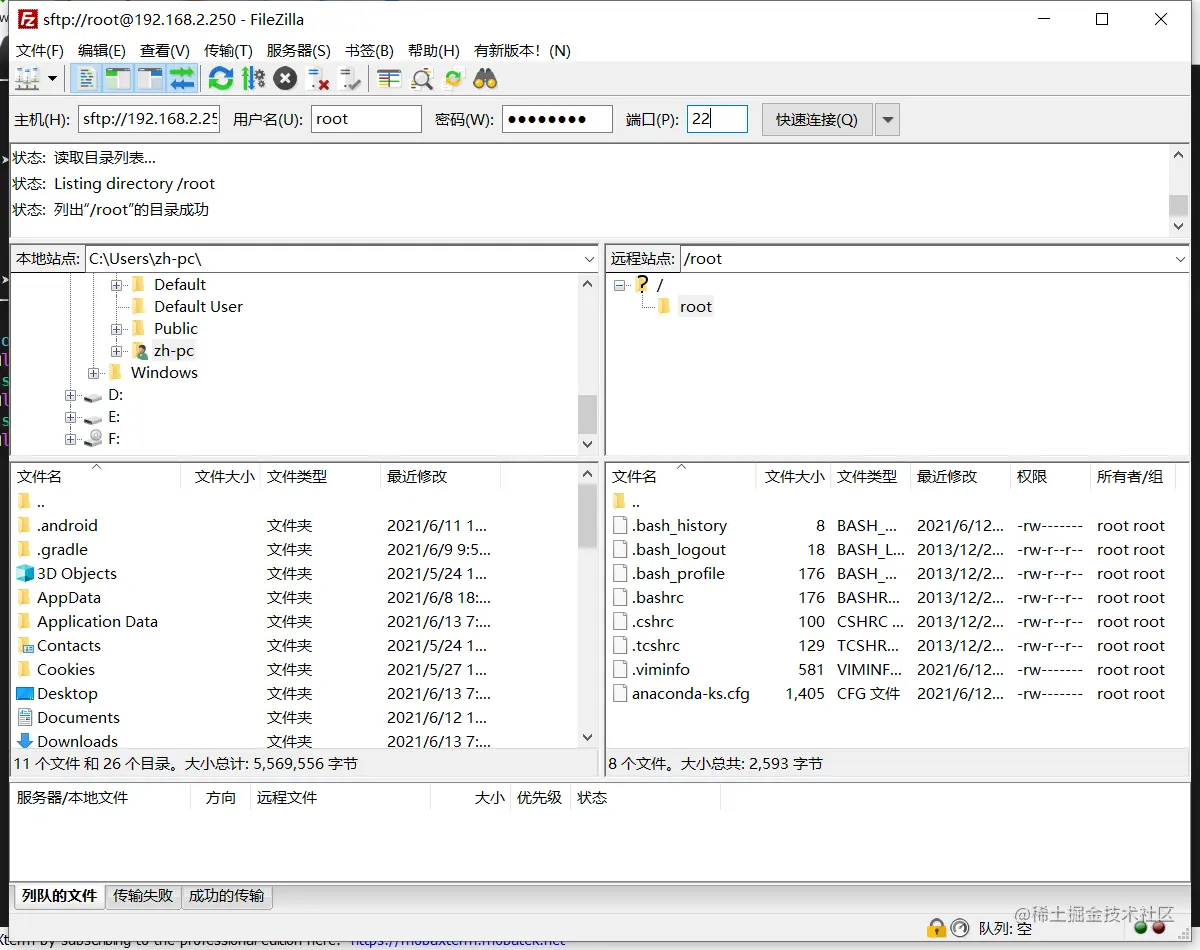
Task: Sort remote files by 所有者/组 column
Action: click(x=1133, y=477)
